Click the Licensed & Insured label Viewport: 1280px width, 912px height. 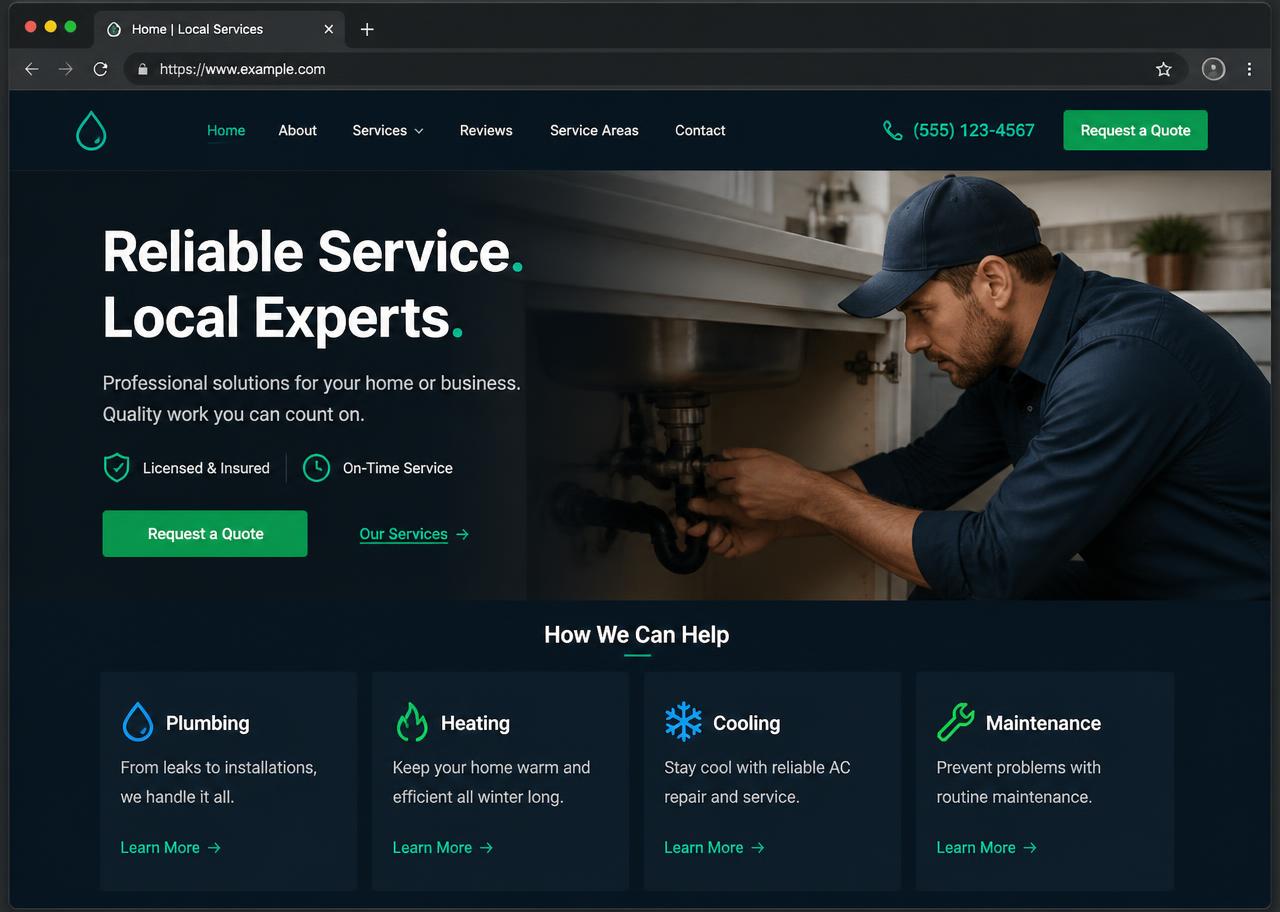(x=206, y=468)
